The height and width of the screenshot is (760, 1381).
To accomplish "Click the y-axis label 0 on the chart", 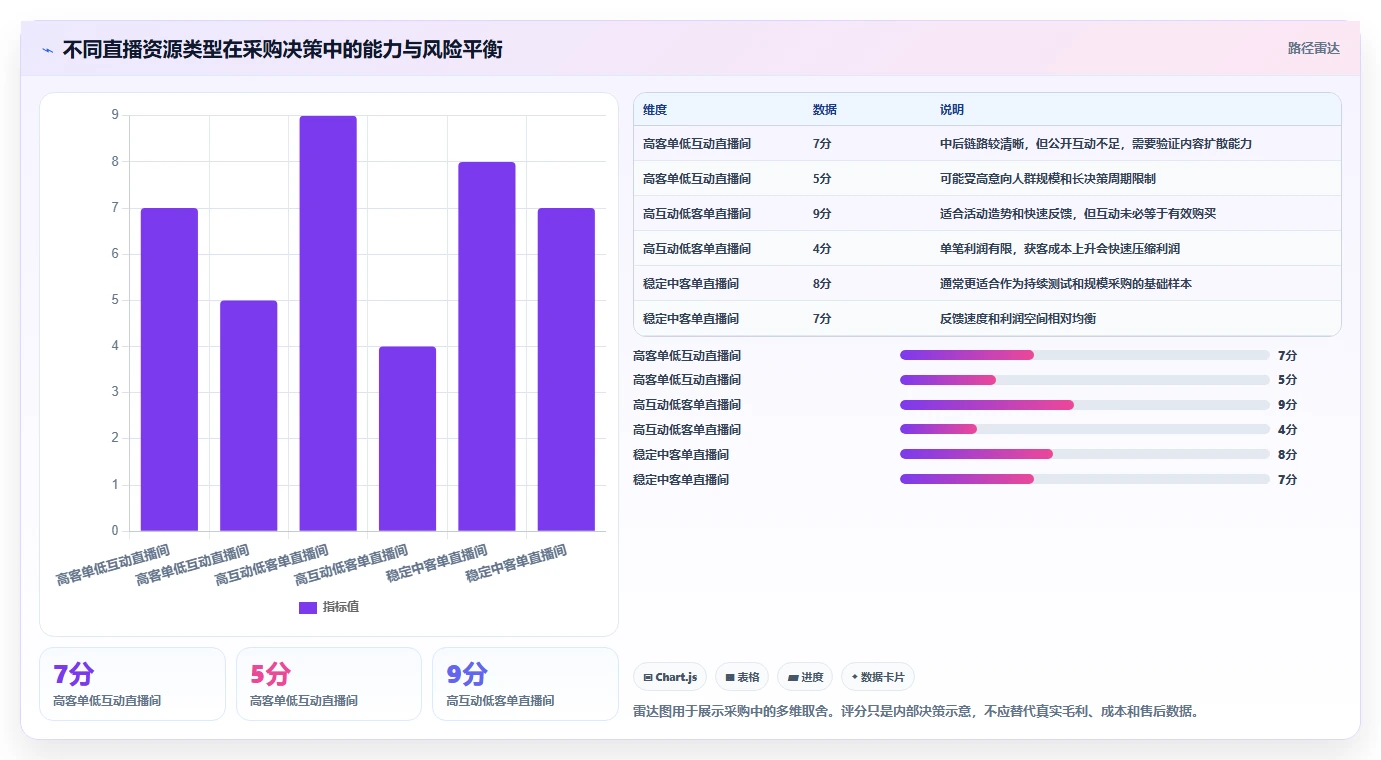I will tap(115, 531).
